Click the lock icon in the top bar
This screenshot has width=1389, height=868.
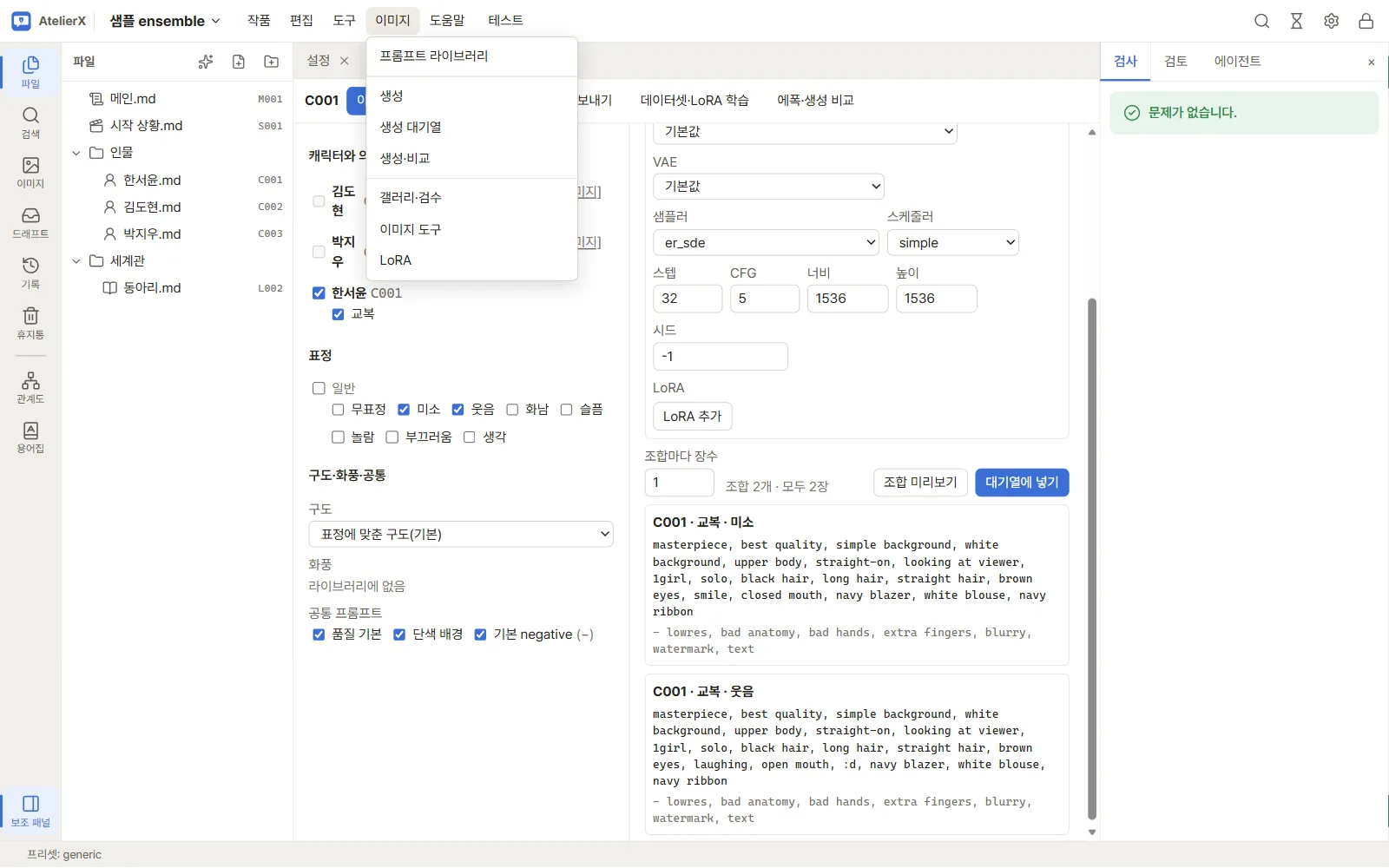tap(1366, 21)
